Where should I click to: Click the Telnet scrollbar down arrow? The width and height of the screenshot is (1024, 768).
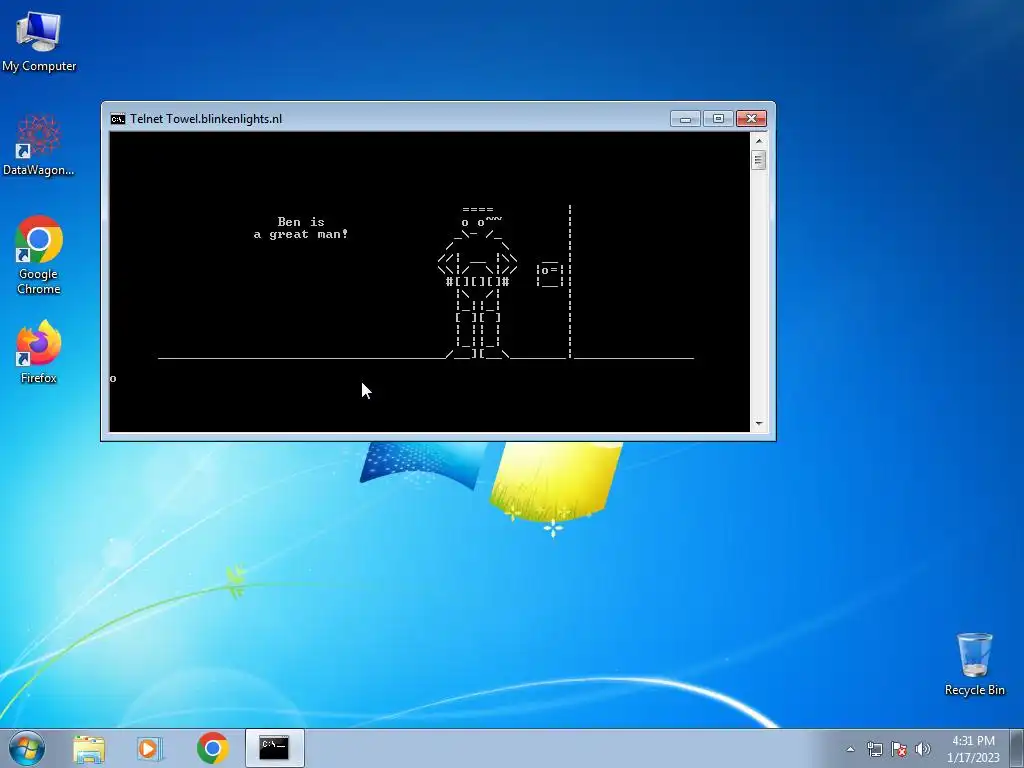pyautogui.click(x=759, y=423)
